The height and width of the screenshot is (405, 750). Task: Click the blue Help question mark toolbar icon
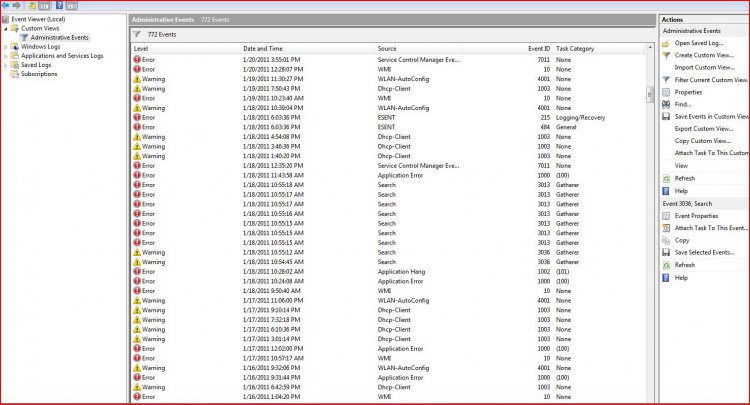click(59, 5)
